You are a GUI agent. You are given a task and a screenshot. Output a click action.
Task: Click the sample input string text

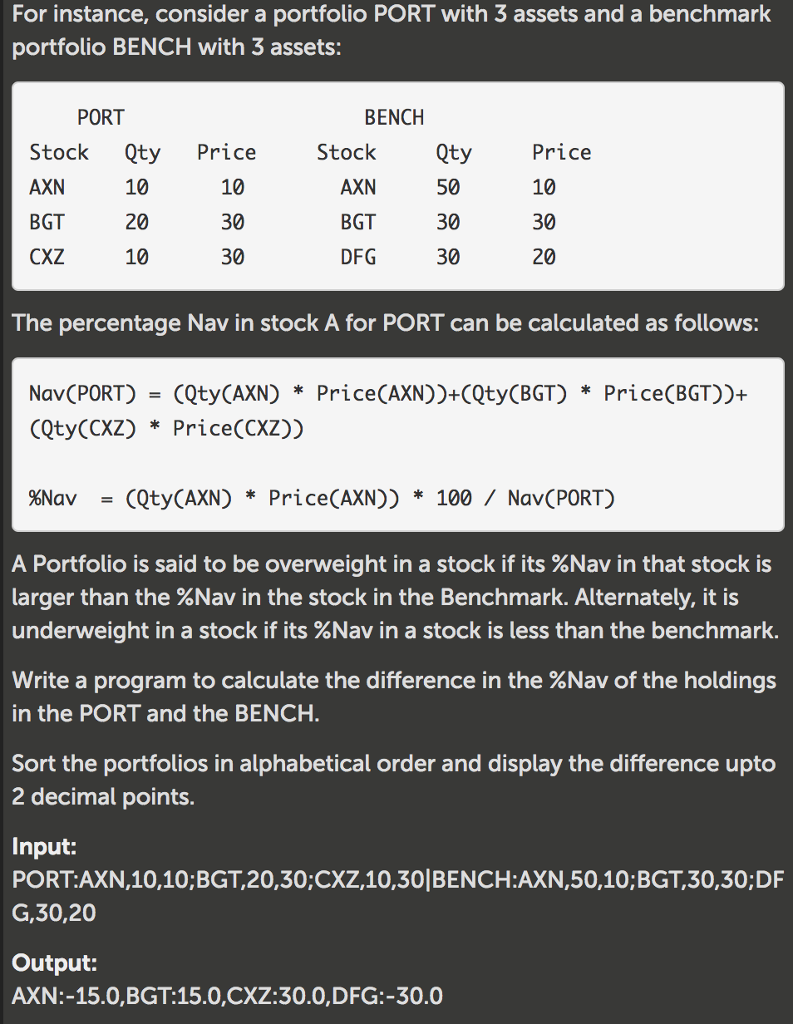click(397, 896)
